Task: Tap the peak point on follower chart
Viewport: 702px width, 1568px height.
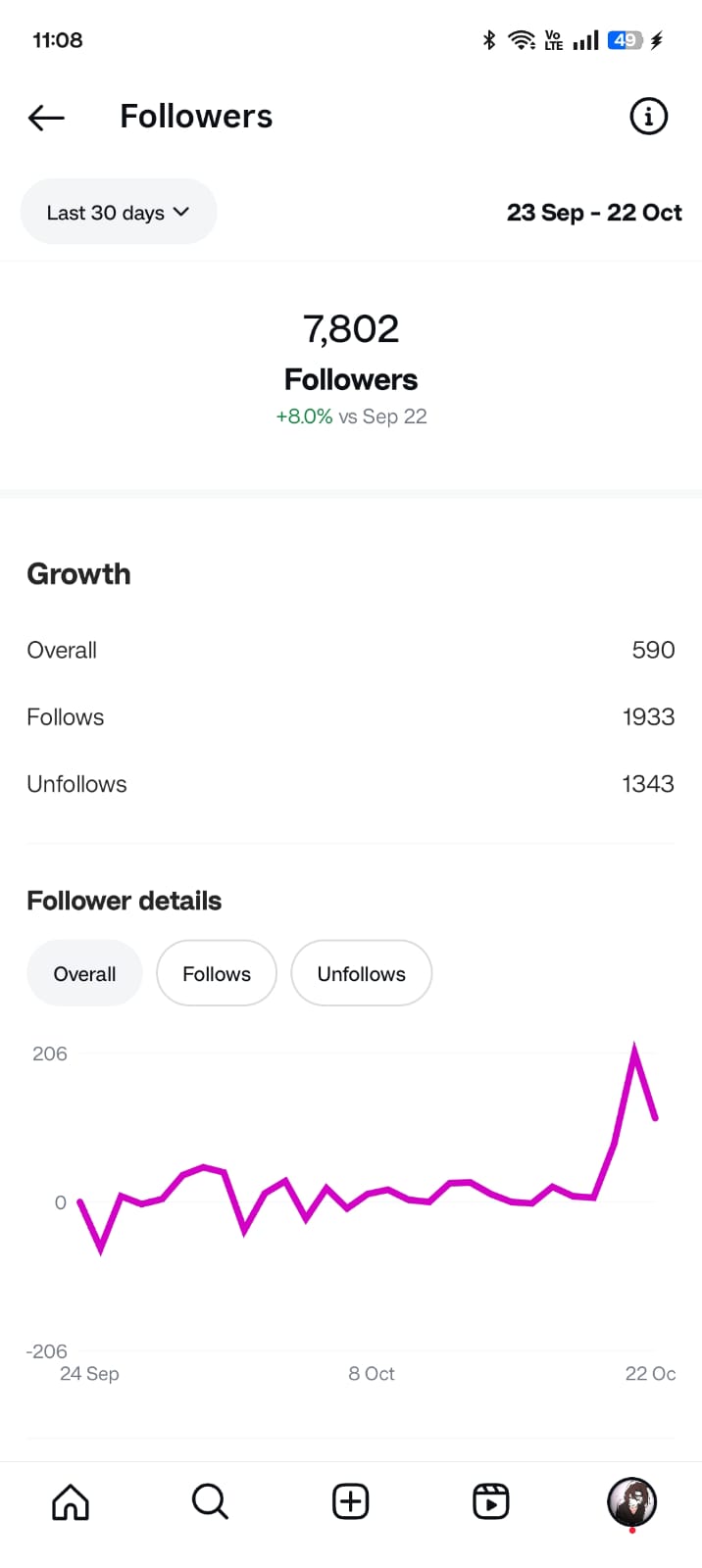Action: pos(634,1050)
